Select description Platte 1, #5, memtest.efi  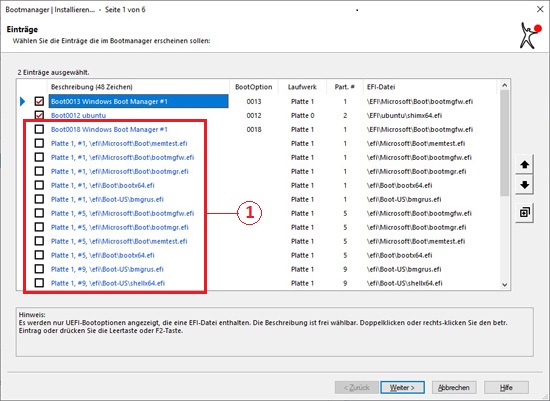coord(119,241)
